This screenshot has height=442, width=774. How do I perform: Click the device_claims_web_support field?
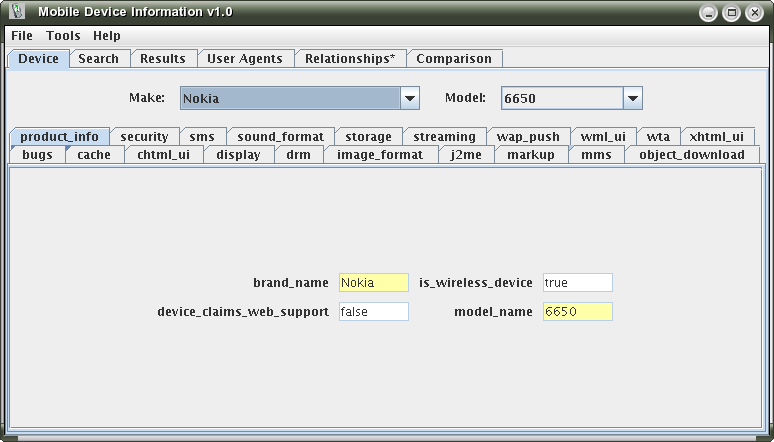click(373, 312)
